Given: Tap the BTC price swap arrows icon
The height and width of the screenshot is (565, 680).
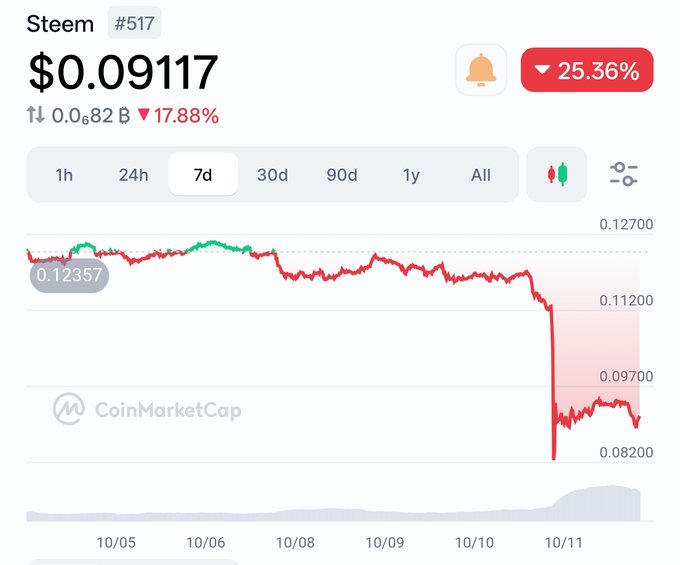Looking at the screenshot, I should pos(36,115).
